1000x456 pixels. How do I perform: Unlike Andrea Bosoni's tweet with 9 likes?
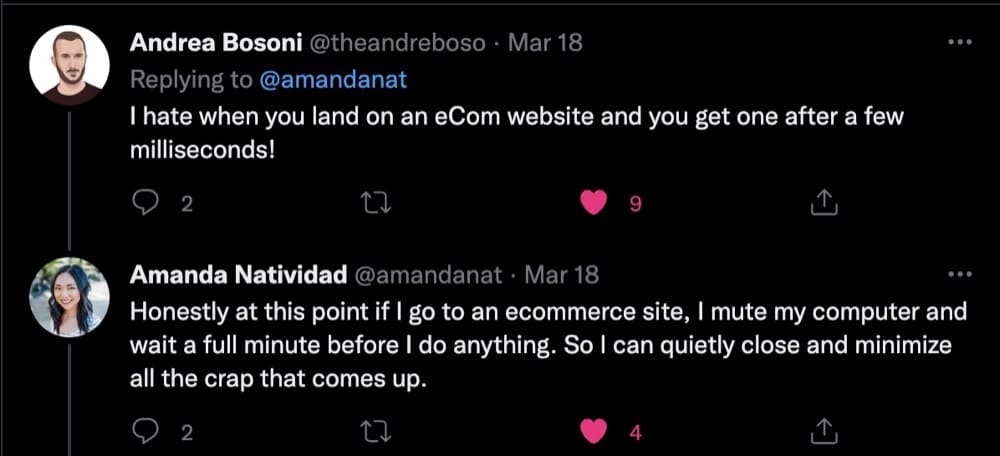pos(596,203)
